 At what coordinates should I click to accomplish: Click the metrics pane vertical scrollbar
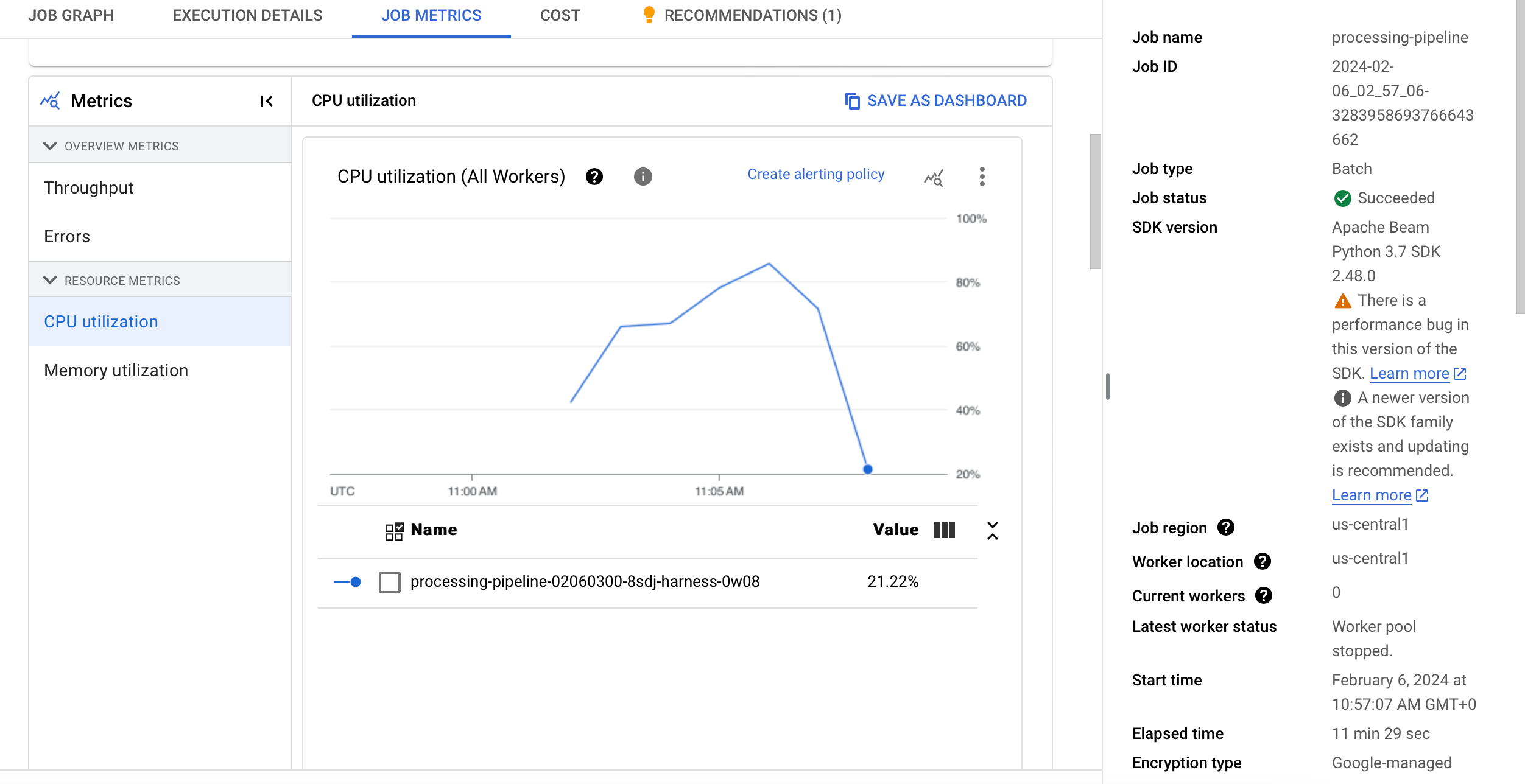point(1095,201)
